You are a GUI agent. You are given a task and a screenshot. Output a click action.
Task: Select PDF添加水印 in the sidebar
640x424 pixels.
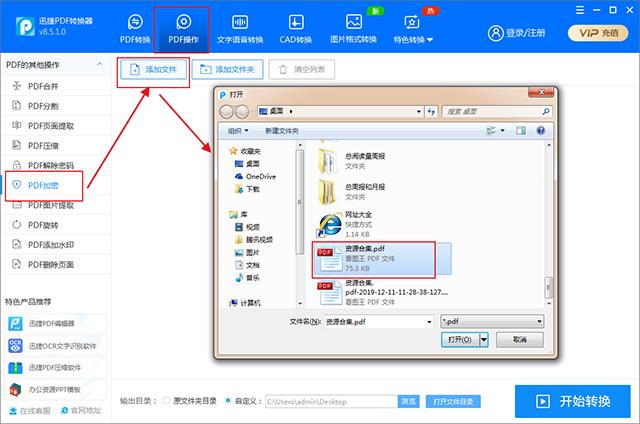point(56,245)
